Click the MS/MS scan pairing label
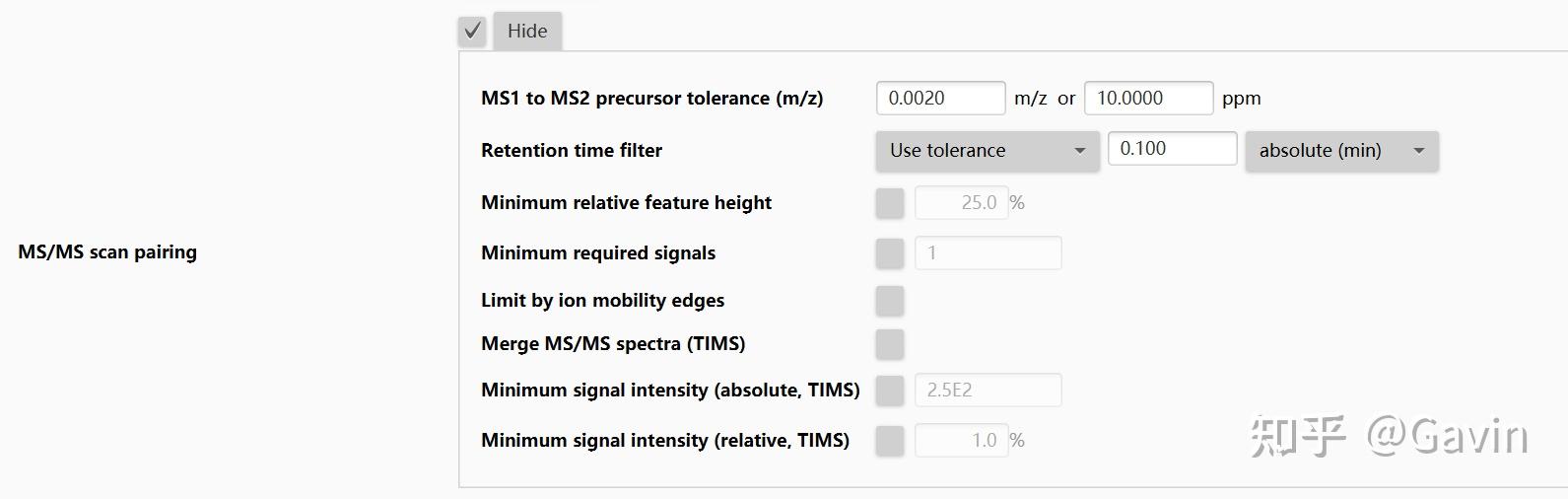Image resolution: width=1568 pixels, height=499 pixels. 107,252
